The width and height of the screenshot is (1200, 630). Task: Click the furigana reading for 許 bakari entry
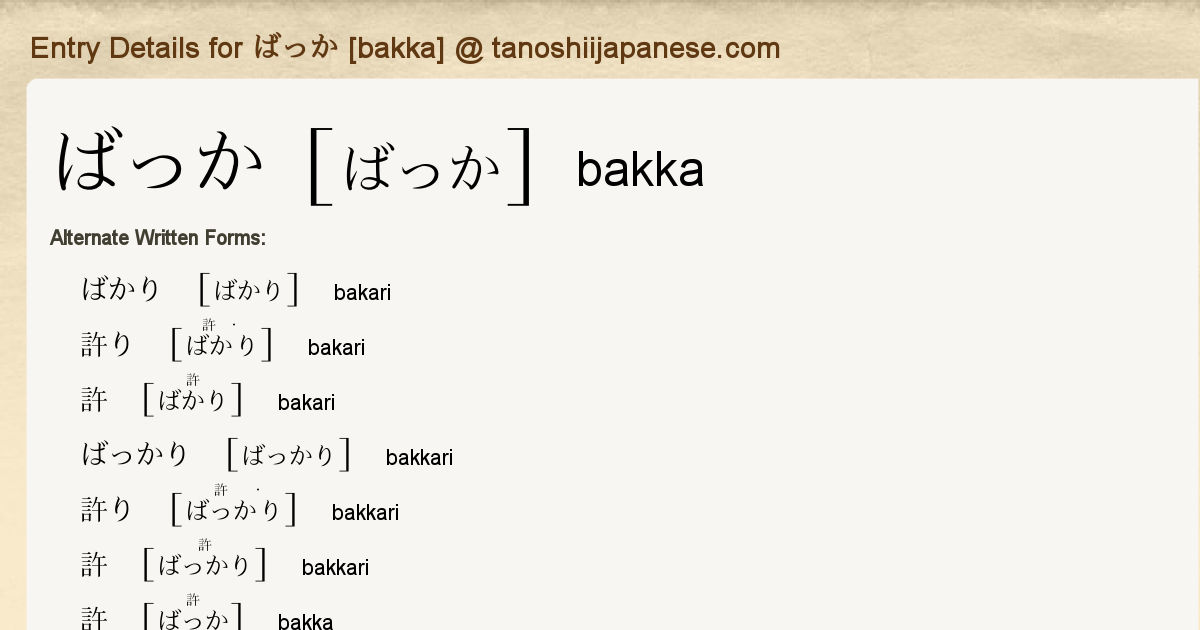(193, 400)
